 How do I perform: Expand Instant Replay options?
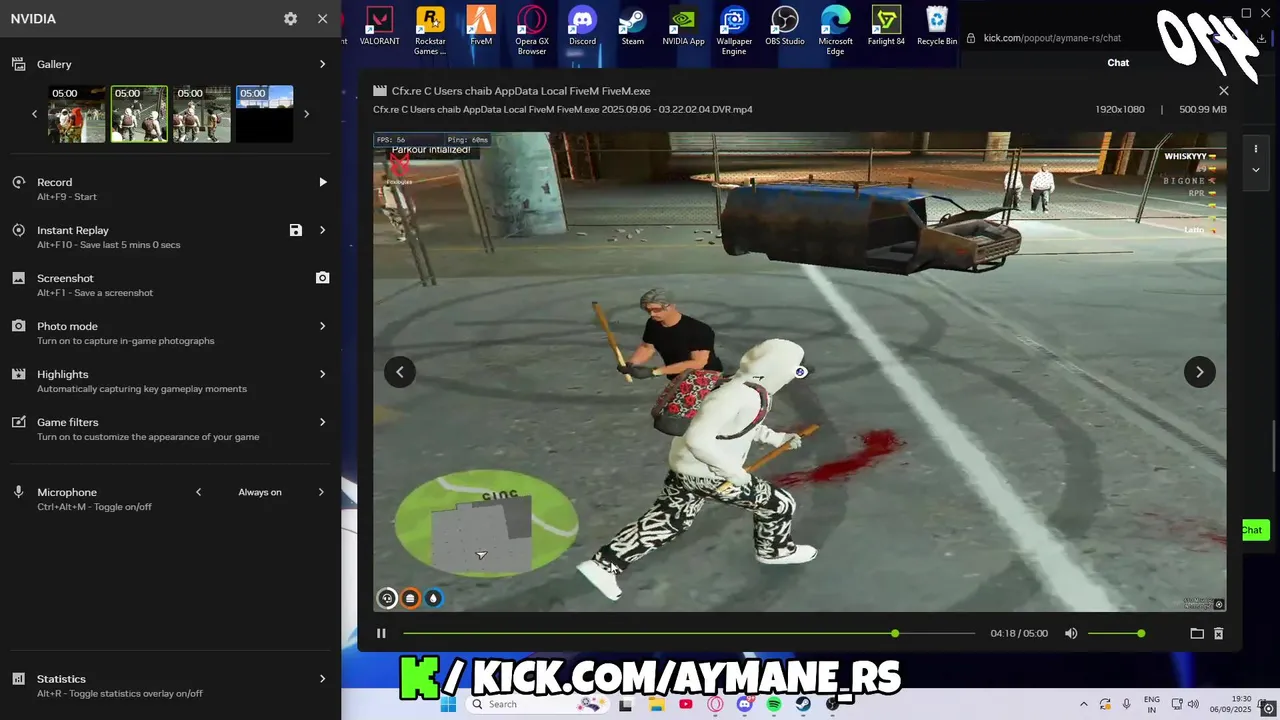[x=322, y=230]
